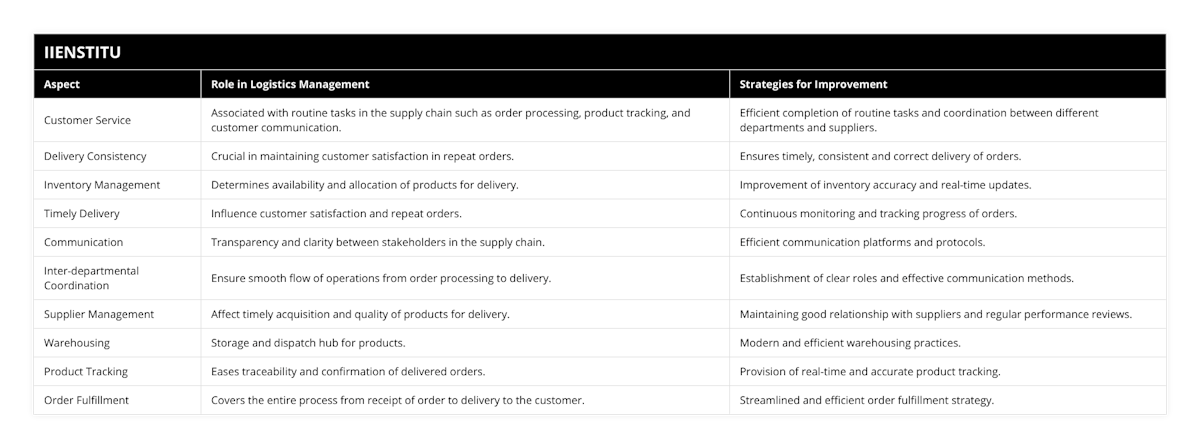This screenshot has width=1200, height=448.
Task: Select the Aspect column header
Action: 62,85
